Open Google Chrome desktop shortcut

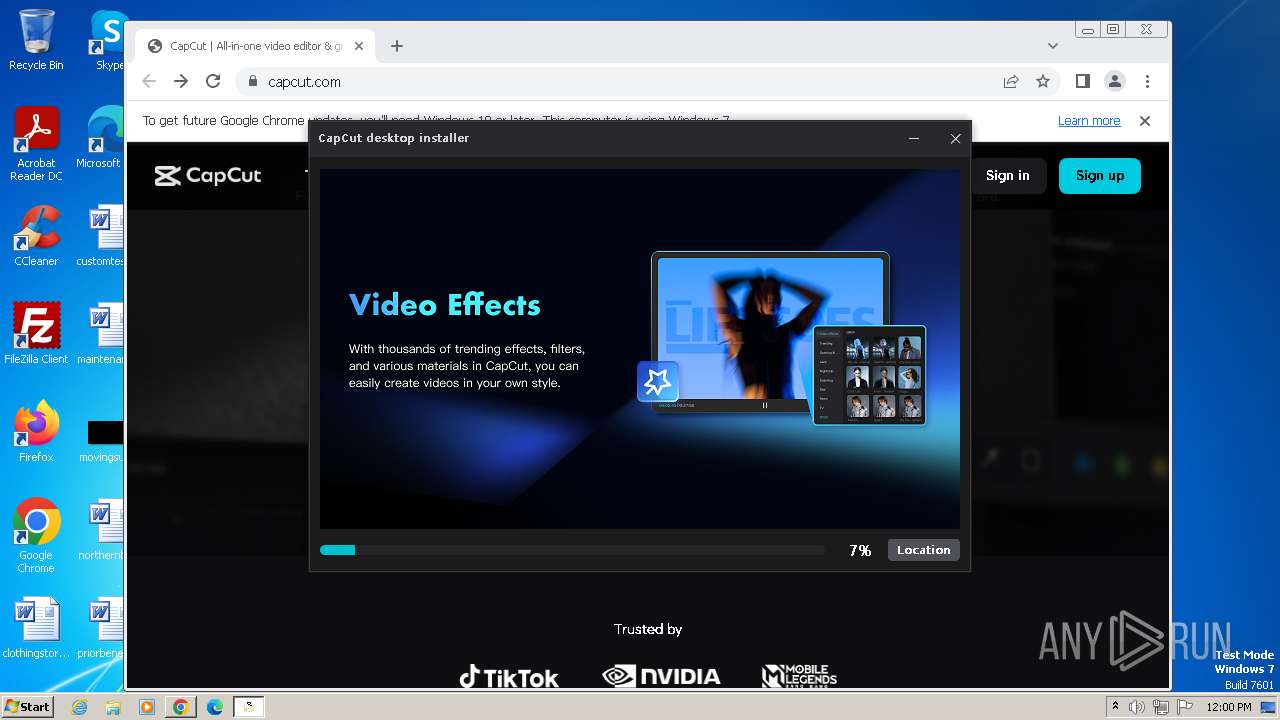tap(36, 536)
